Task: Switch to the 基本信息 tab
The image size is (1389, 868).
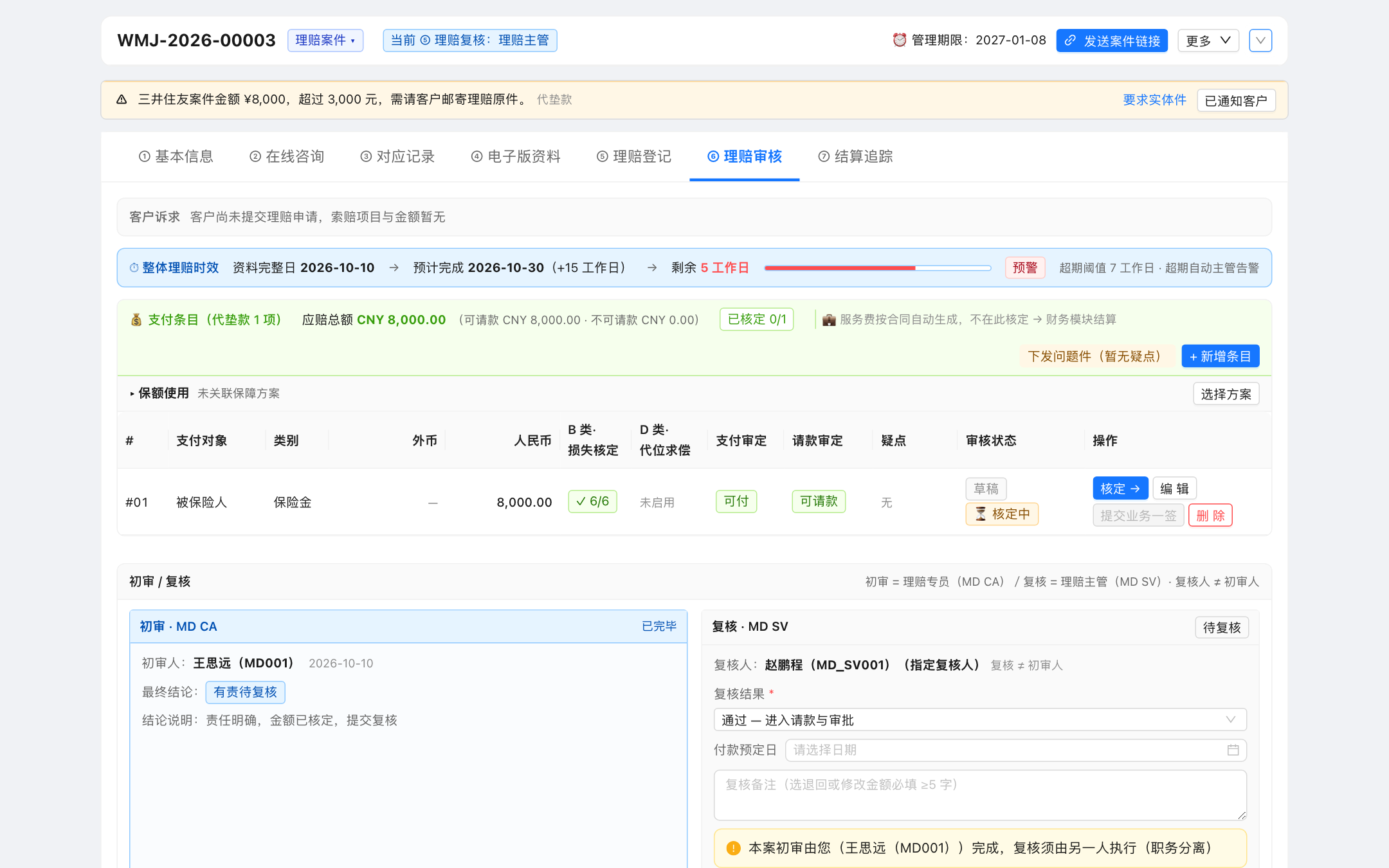Action: click(x=176, y=156)
